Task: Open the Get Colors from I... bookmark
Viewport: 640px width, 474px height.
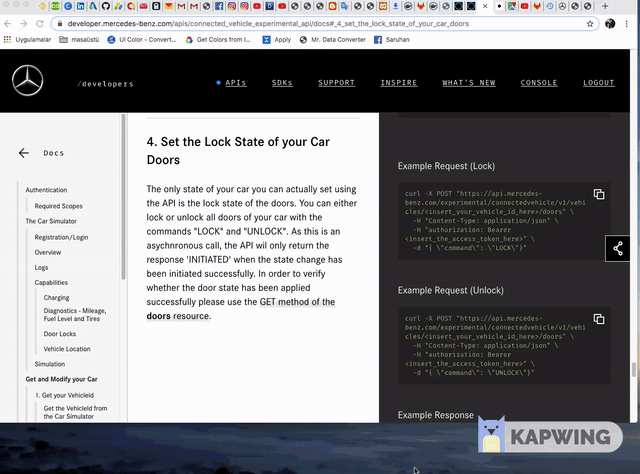Action: tap(218, 40)
